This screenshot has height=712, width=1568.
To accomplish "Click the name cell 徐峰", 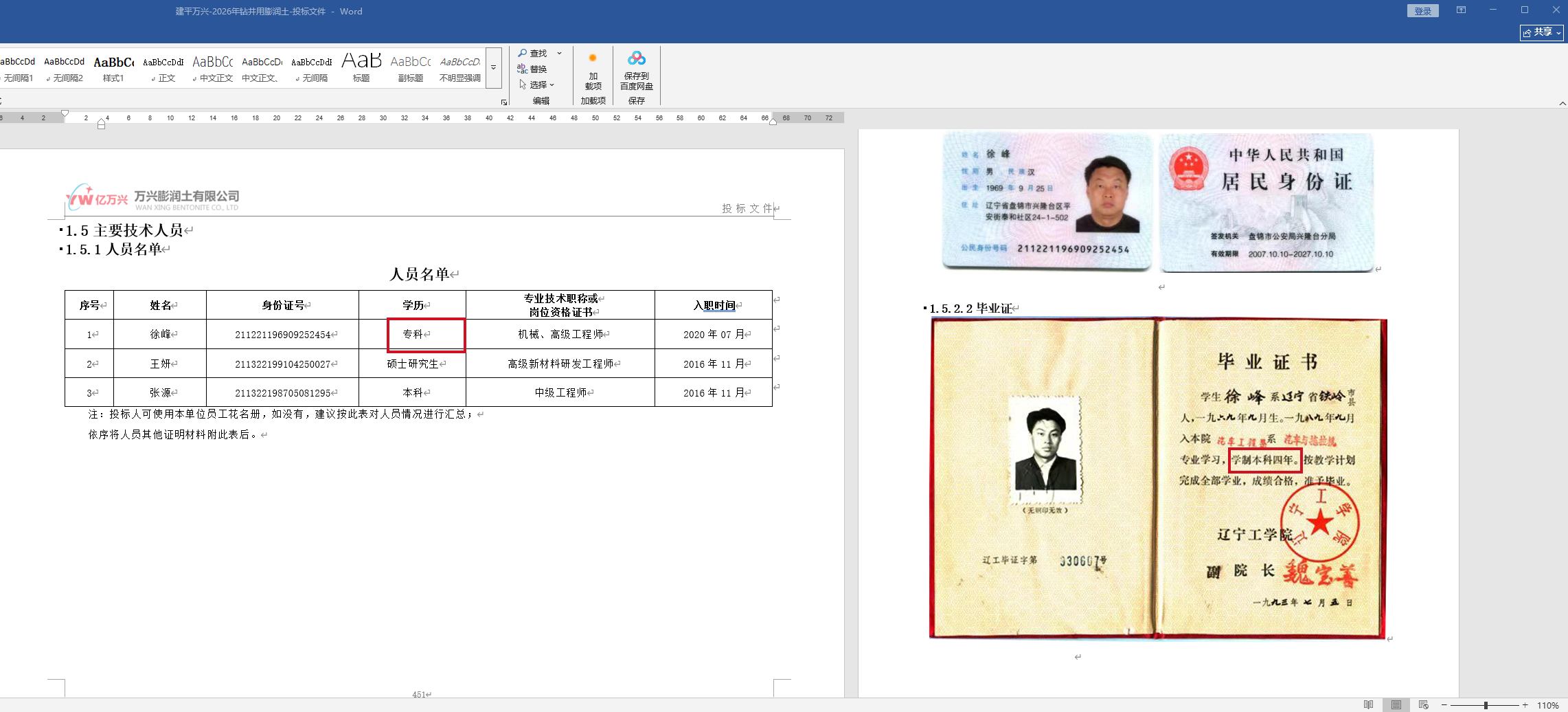I will coord(160,334).
